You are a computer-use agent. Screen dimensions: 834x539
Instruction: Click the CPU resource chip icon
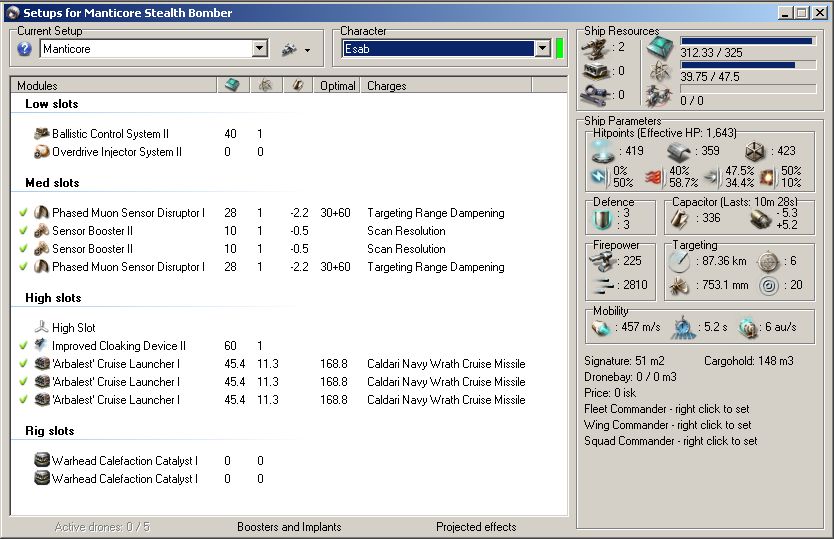click(x=660, y=47)
